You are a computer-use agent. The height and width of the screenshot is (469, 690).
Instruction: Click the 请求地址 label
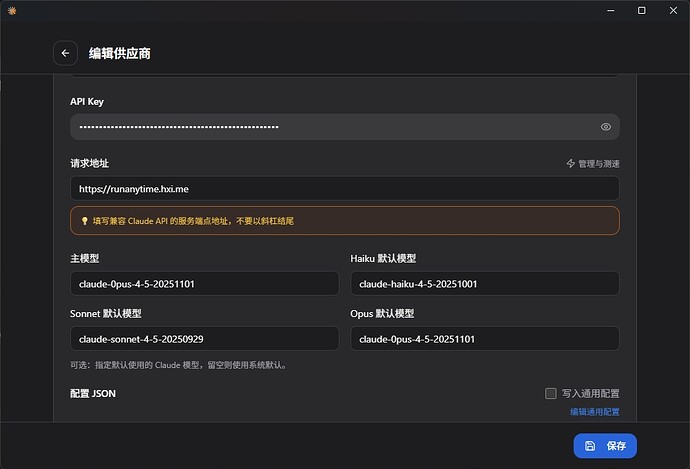tap(89, 164)
